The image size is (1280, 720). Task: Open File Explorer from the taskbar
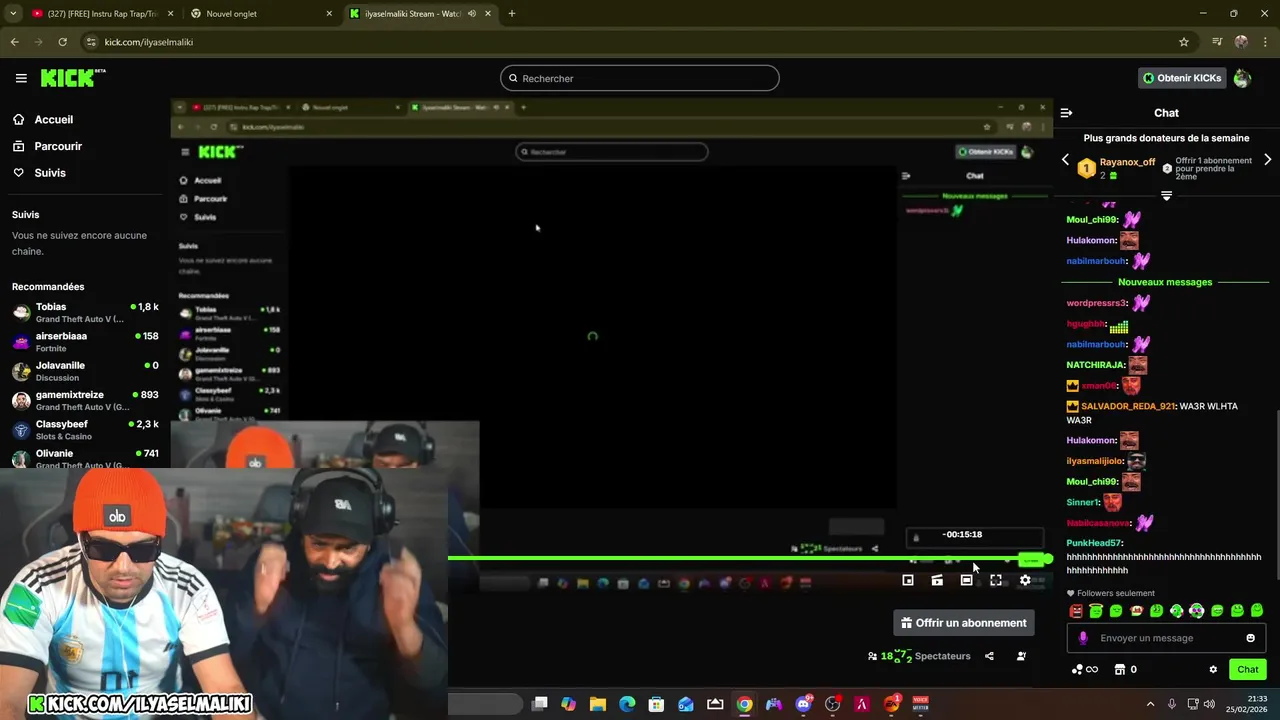coord(598,704)
